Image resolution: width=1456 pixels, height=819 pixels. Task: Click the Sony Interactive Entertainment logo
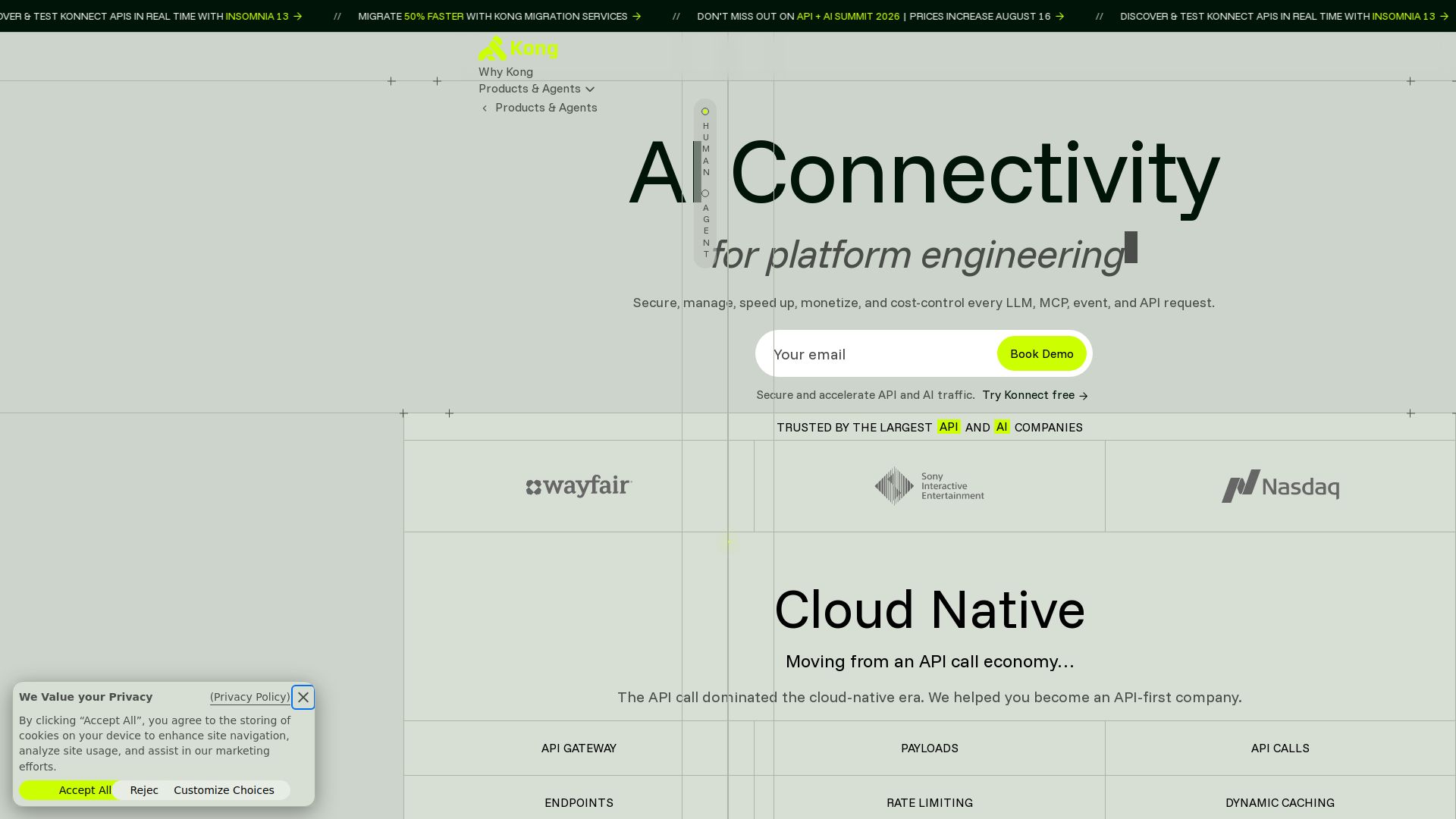[x=929, y=486]
